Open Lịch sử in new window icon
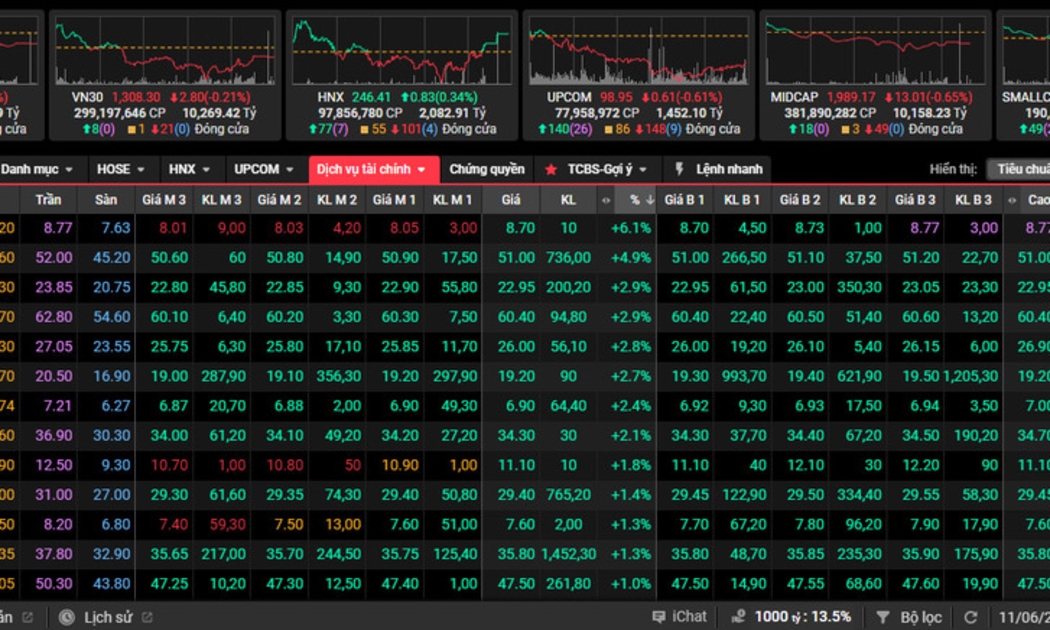The image size is (1050, 630). pyautogui.click(x=148, y=617)
